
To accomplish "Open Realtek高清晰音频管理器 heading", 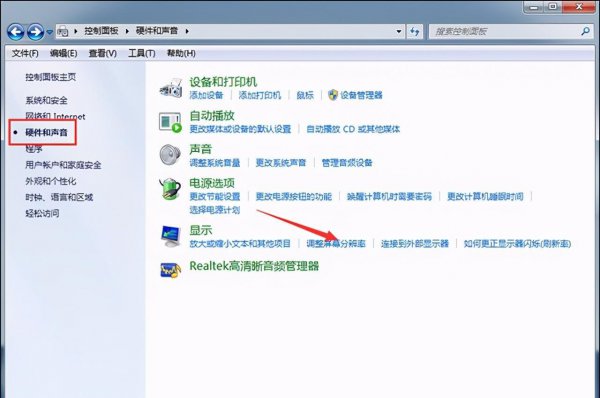I will 254,266.
